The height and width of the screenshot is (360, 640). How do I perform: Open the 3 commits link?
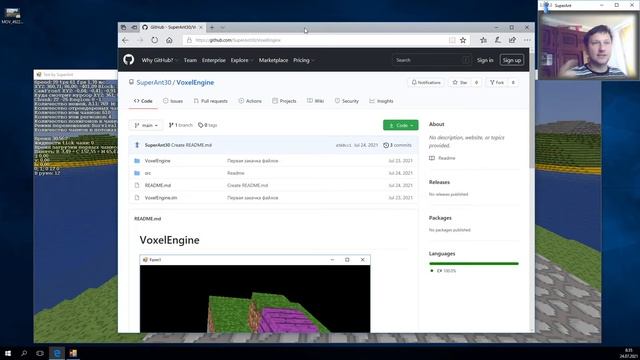click(397, 145)
